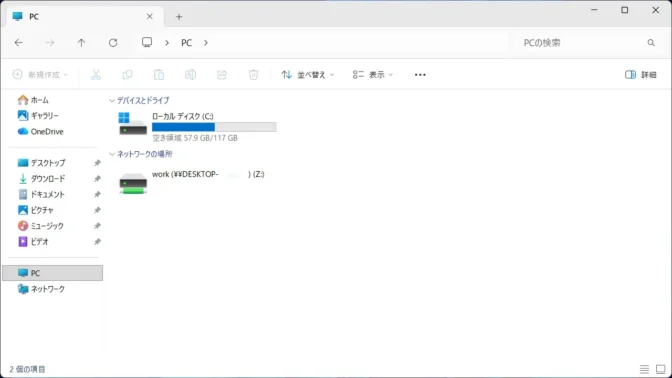Click the Cut scissors icon
672x378 pixels.
click(x=96, y=75)
